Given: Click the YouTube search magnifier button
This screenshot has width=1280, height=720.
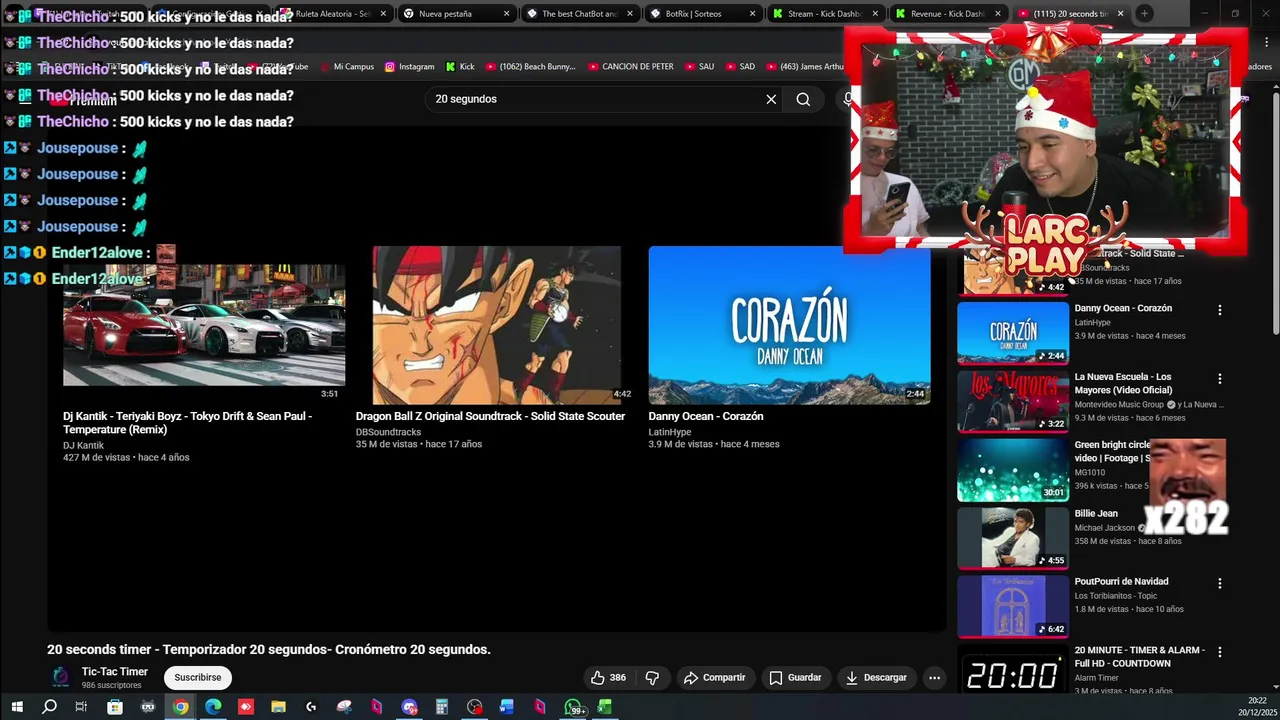Looking at the screenshot, I should point(803,99).
